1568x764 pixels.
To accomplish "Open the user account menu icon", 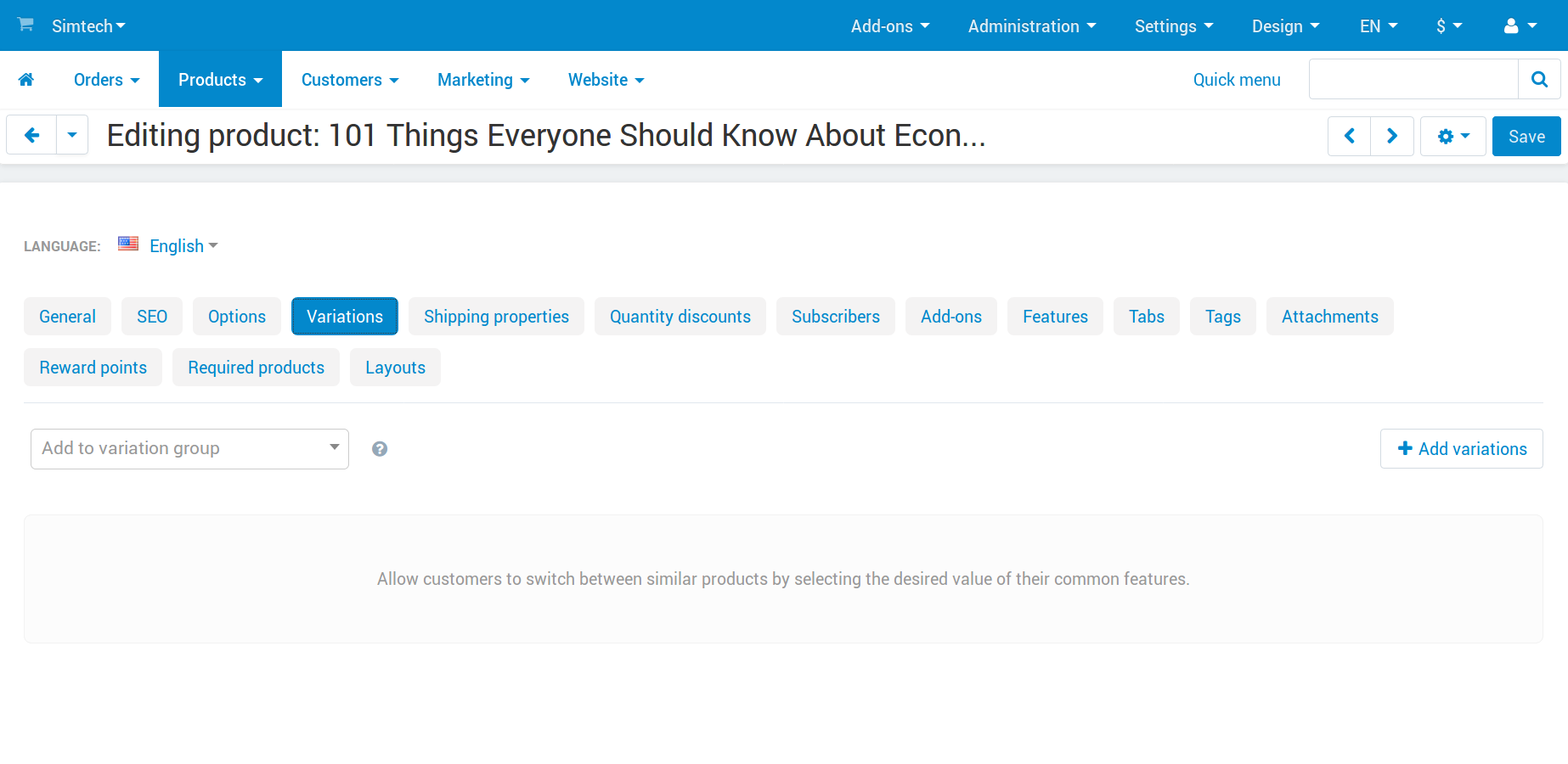I will pyautogui.click(x=1520, y=26).
